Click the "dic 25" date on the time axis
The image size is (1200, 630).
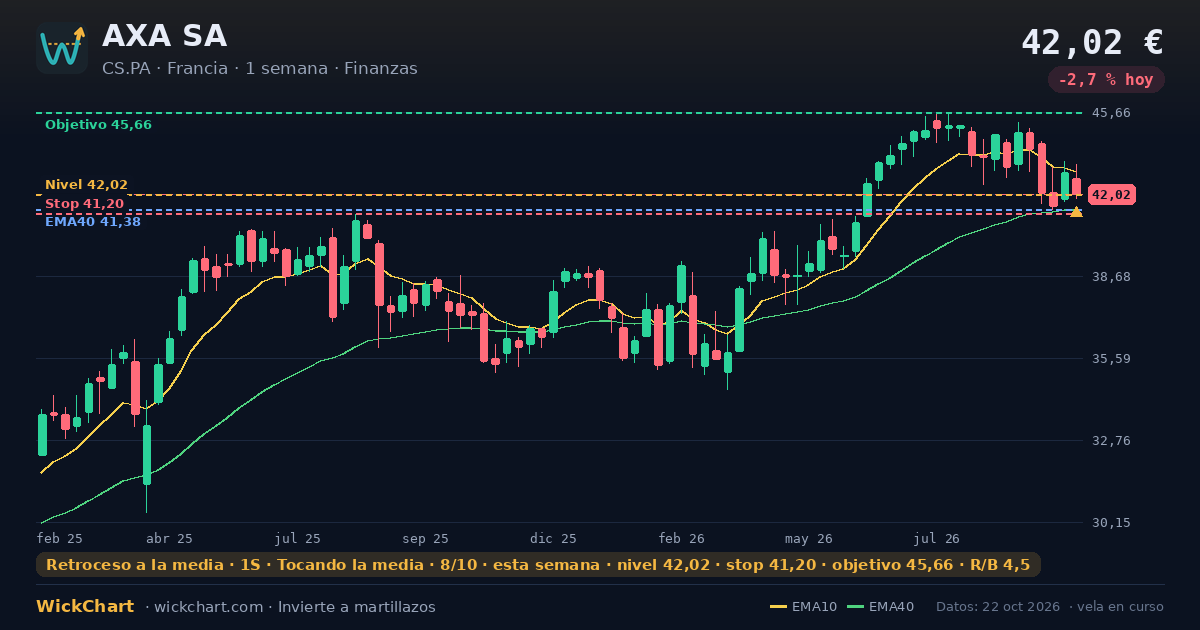point(554,538)
